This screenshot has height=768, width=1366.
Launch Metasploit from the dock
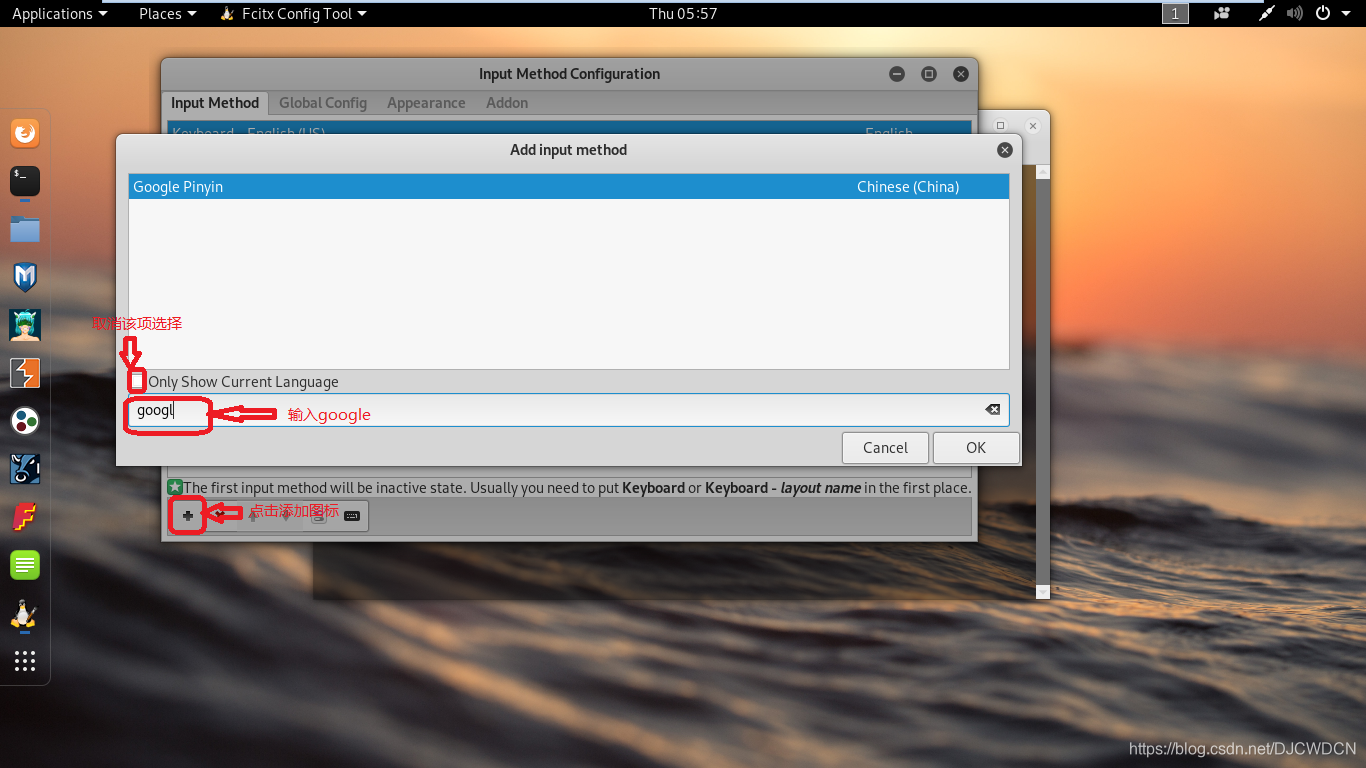pyautogui.click(x=25, y=277)
